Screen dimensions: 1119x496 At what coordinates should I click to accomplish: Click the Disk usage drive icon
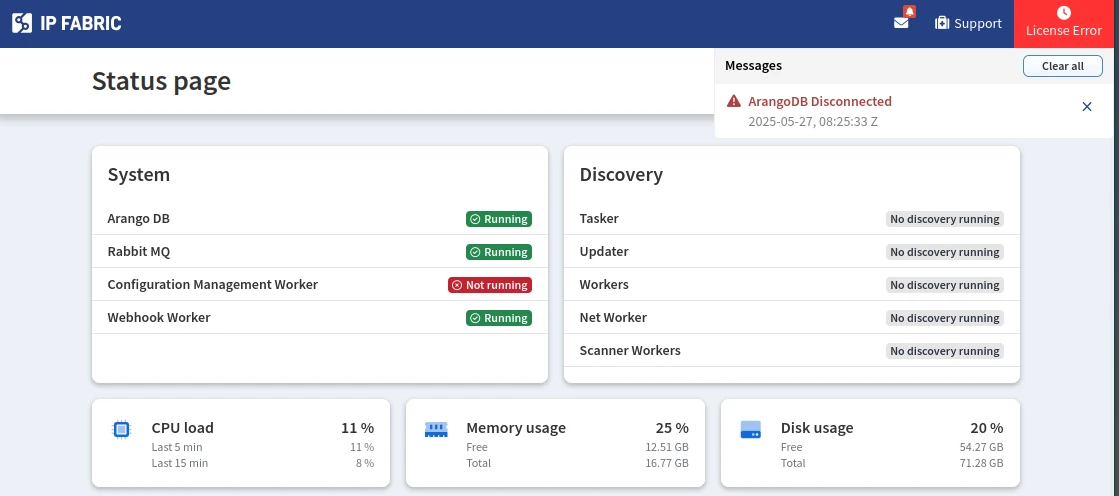[751, 429]
